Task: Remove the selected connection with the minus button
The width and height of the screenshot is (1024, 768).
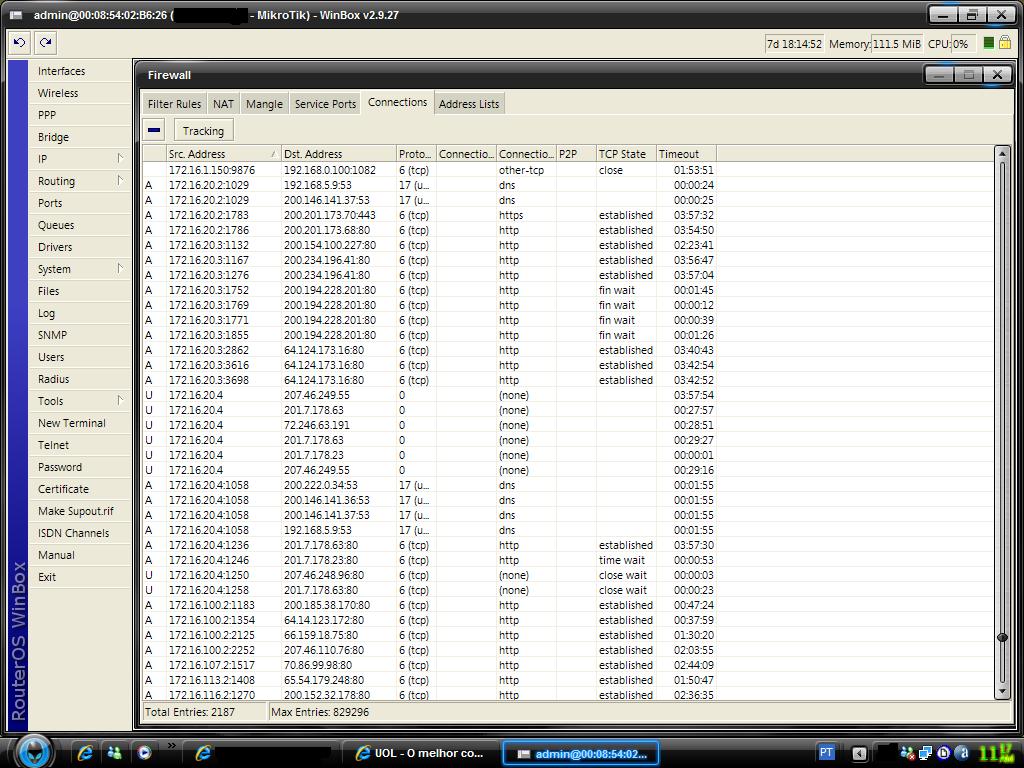Action: click(154, 130)
